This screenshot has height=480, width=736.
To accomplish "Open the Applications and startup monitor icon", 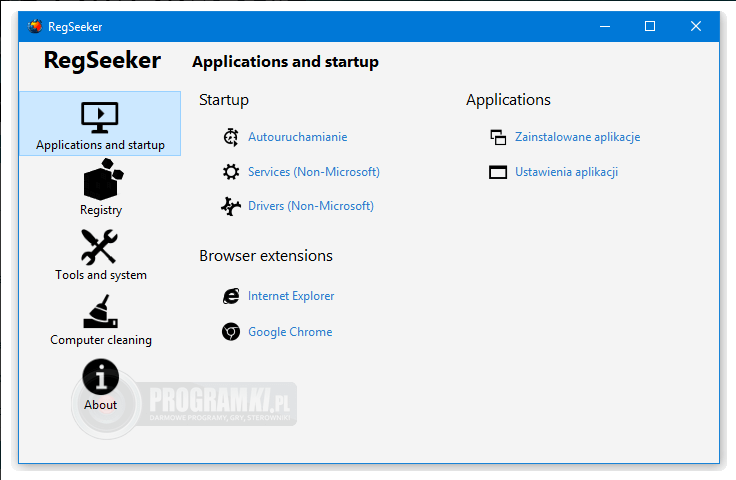I will pyautogui.click(x=100, y=118).
